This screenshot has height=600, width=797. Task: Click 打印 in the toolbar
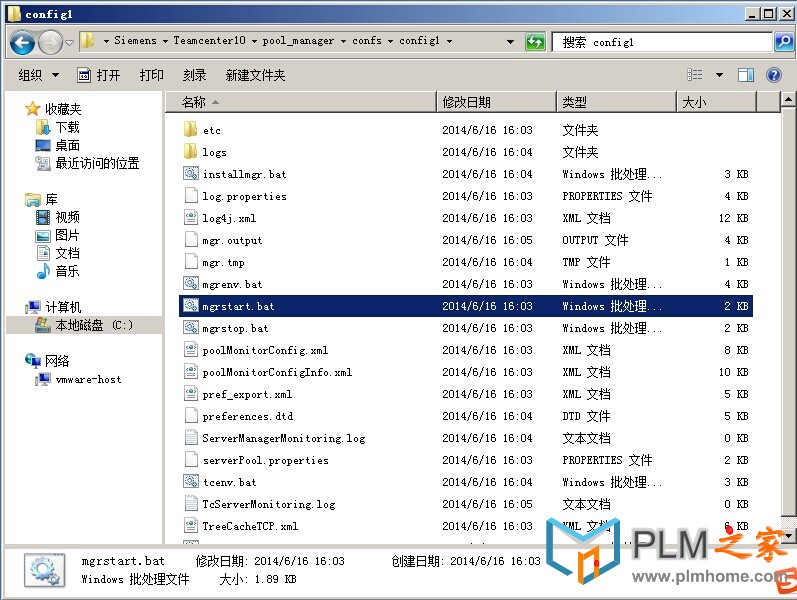click(x=151, y=75)
